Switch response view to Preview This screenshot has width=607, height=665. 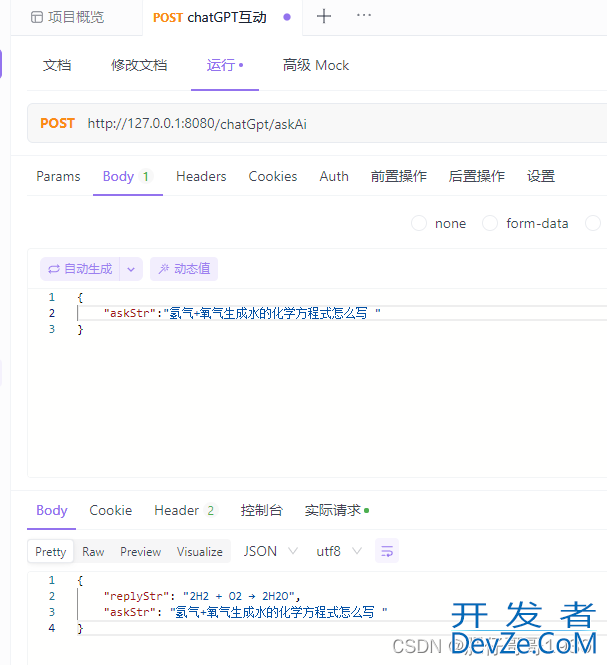140,552
